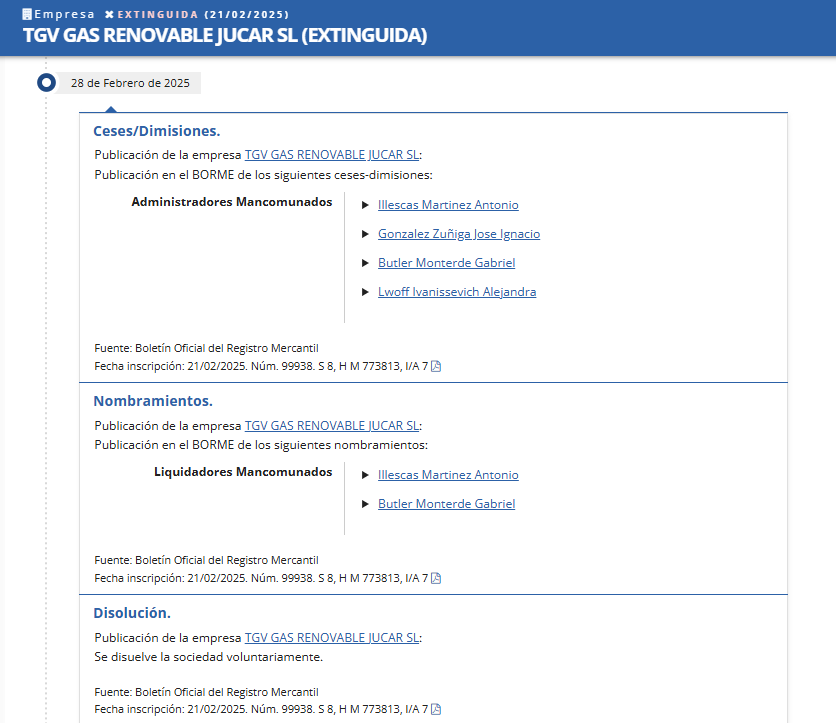The image size is (836, 723).
Task: Click arrow bullet before Lwoff Ivanissevich Alejandra
Action: tap(365, 292)
